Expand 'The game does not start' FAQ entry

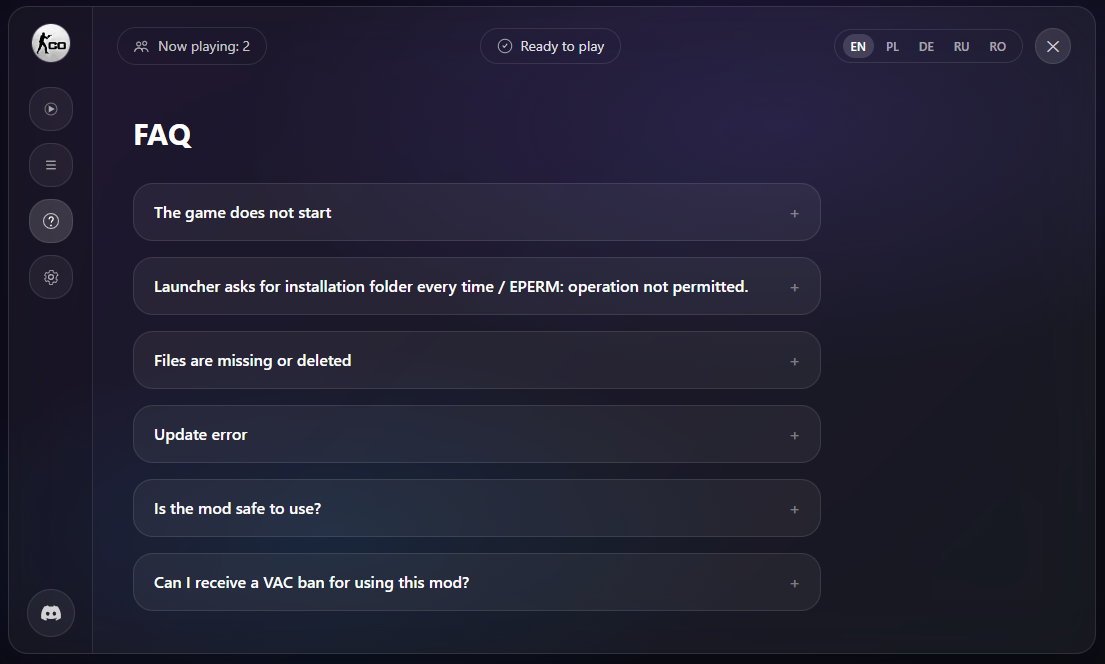coord(476,212)
